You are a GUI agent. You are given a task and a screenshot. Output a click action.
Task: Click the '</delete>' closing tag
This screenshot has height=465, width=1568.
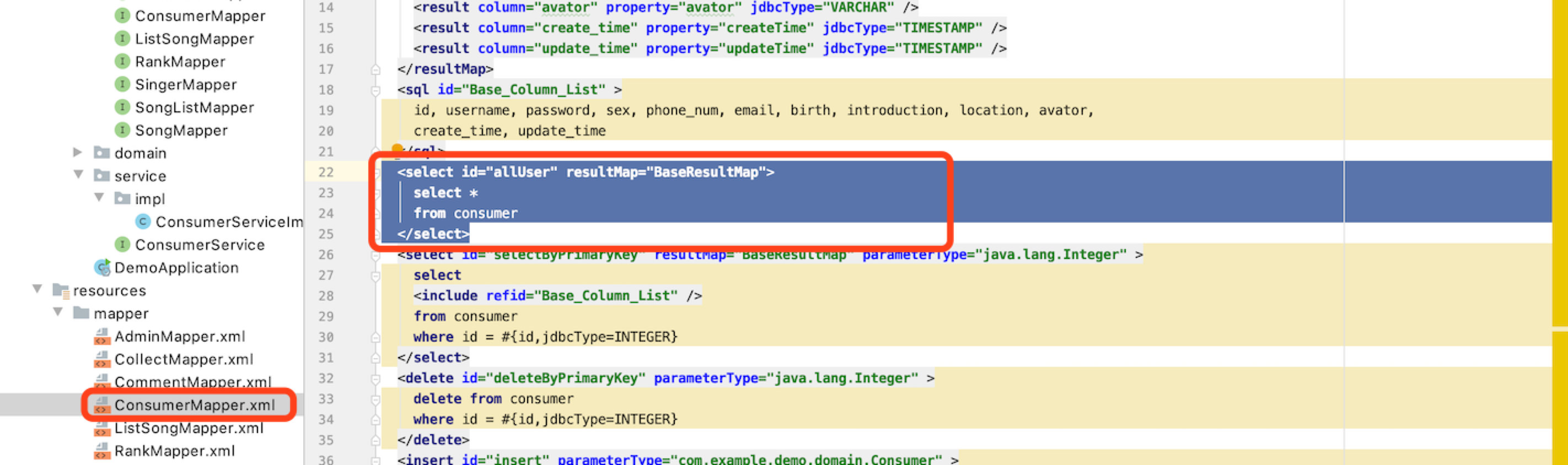click(x=433, y=440)
